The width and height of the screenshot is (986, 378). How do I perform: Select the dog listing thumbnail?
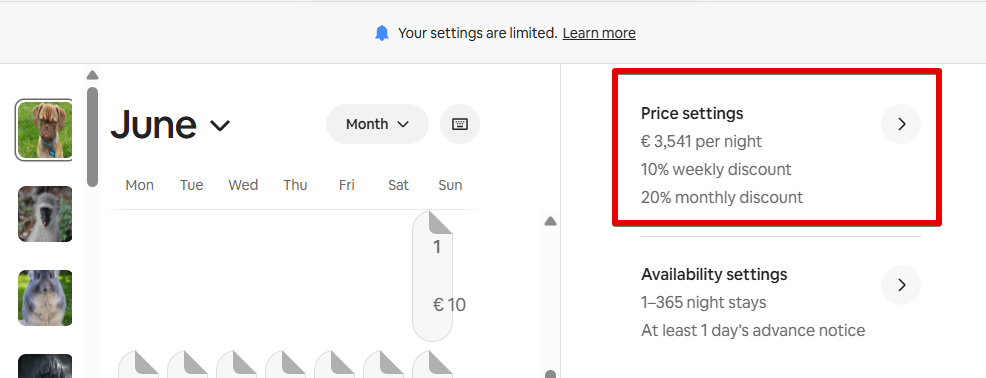click(x=45, y=130)
